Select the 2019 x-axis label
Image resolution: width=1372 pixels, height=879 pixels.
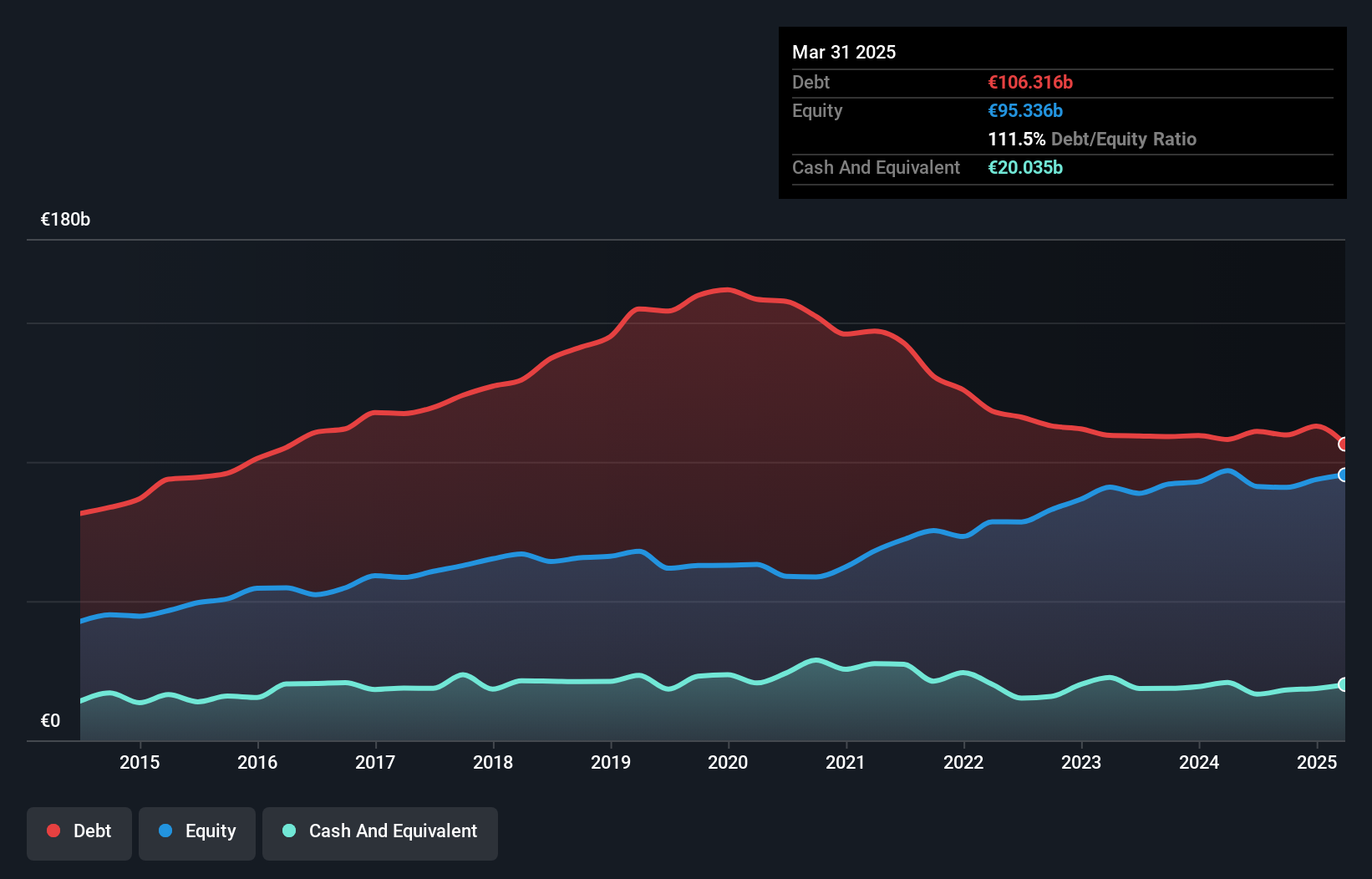pos(611,762)
